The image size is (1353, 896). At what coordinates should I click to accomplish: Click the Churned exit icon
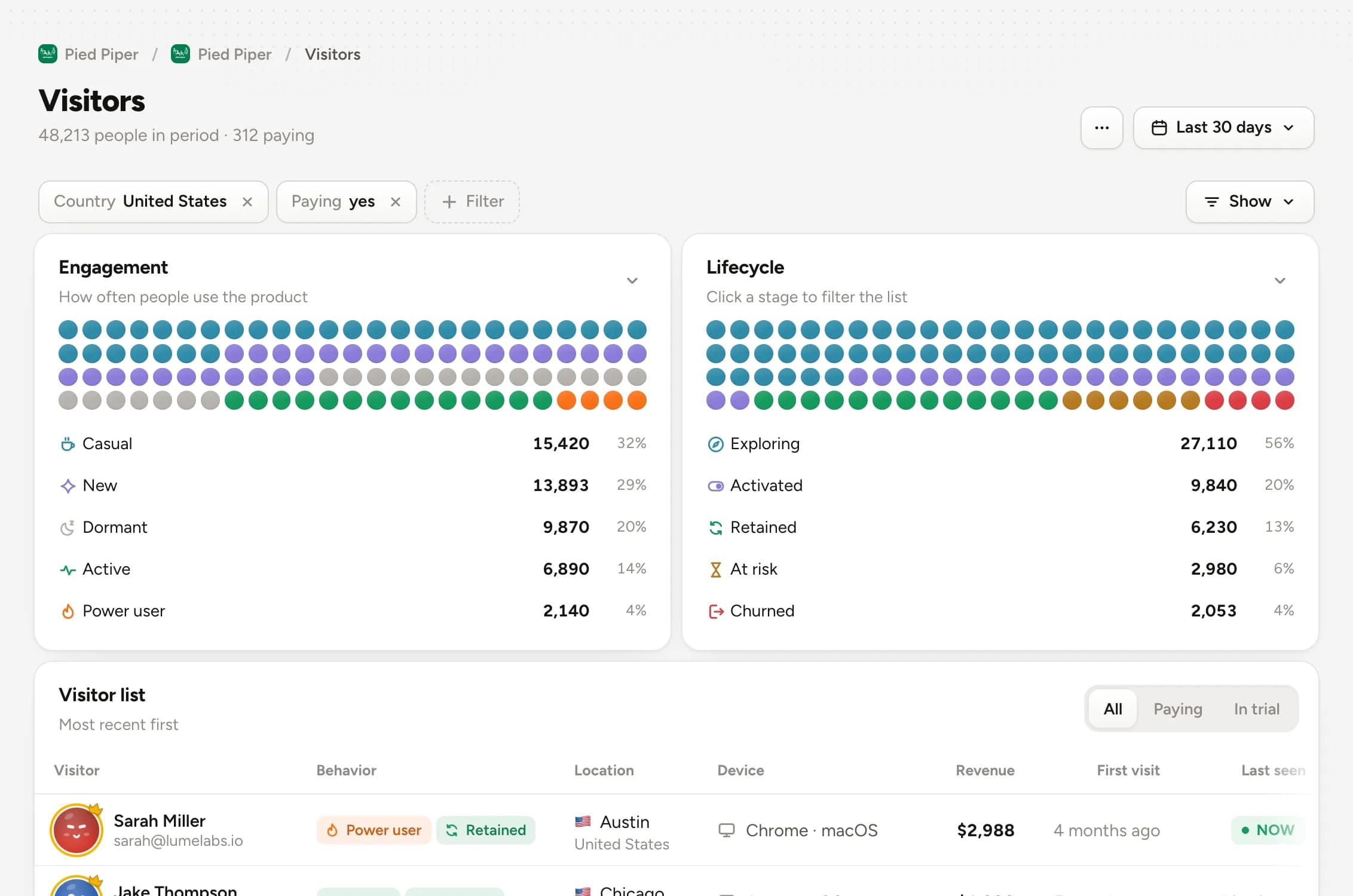(x=715, y=611)
